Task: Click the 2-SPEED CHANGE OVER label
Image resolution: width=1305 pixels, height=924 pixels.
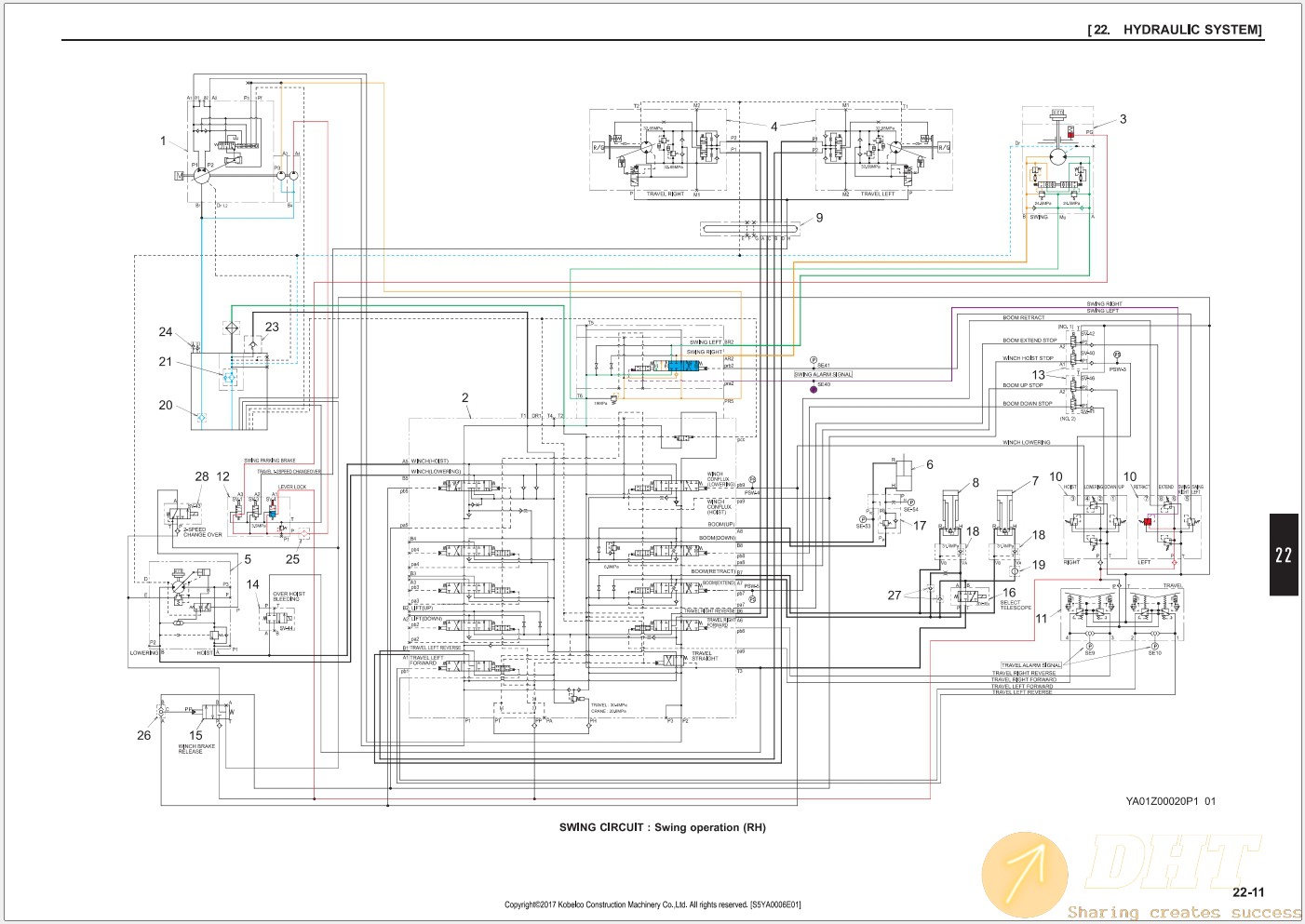Action: click(203, 532)
